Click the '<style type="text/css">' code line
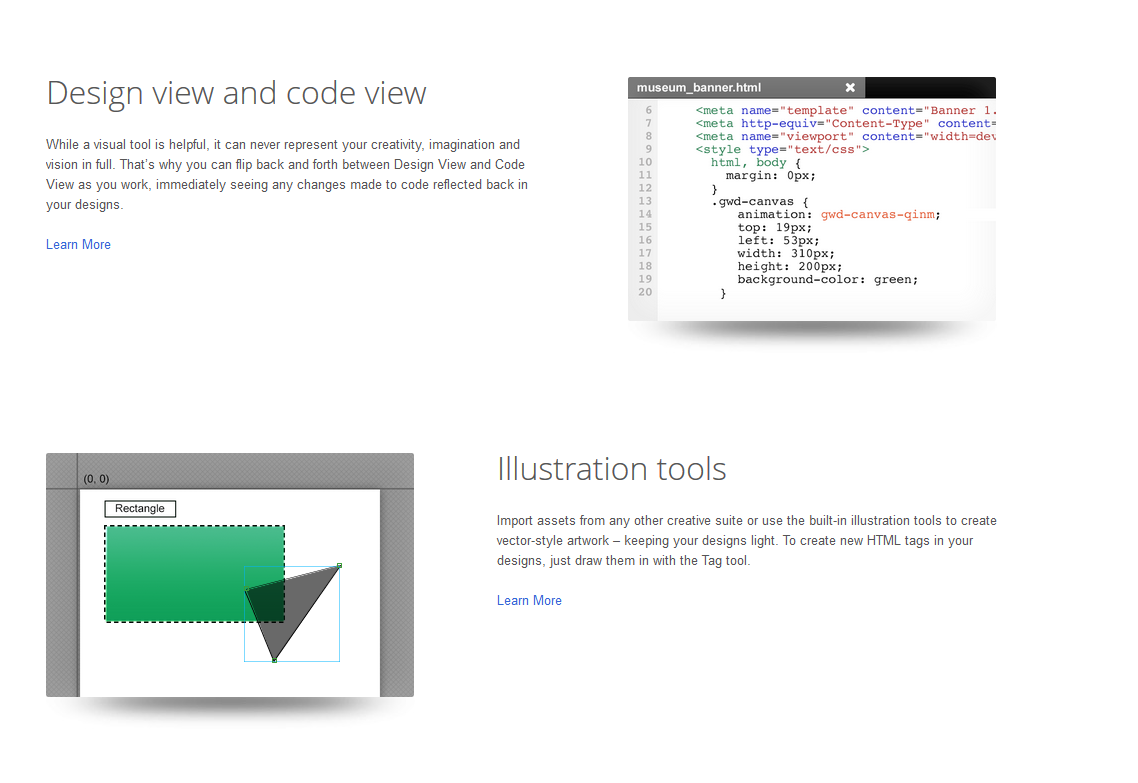Image resolution: width=1138 pixels, height=783 pixels. [x=782, y=149]
